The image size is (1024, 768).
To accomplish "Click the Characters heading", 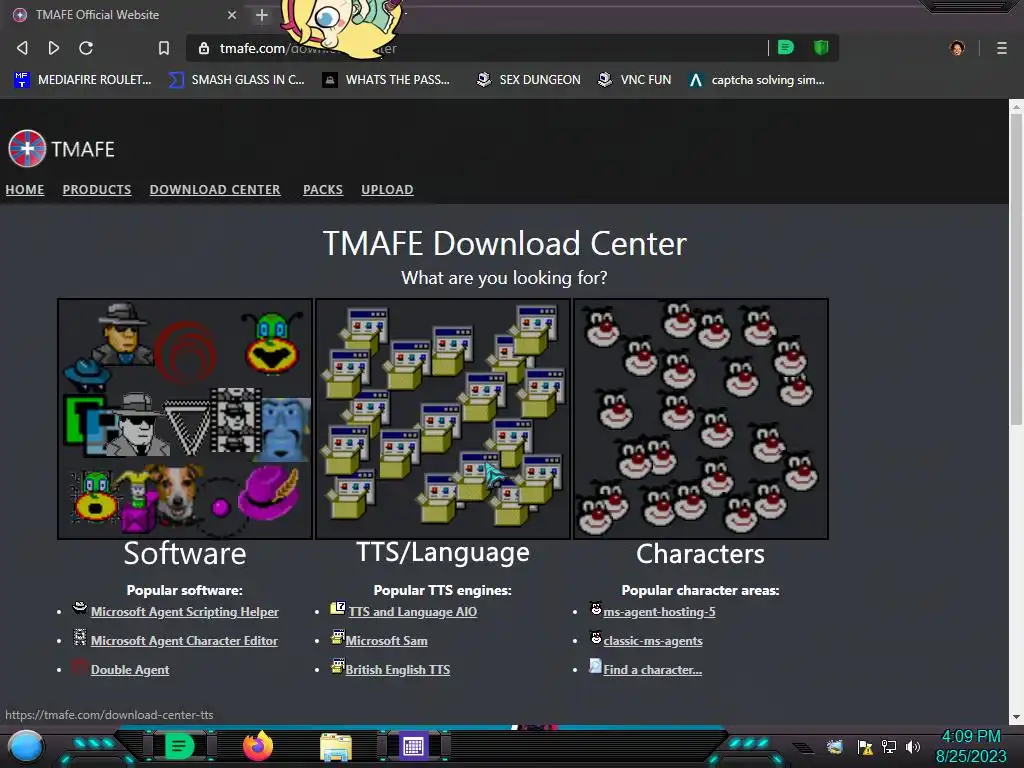I will pyautogui.click(x=700, y=554).
